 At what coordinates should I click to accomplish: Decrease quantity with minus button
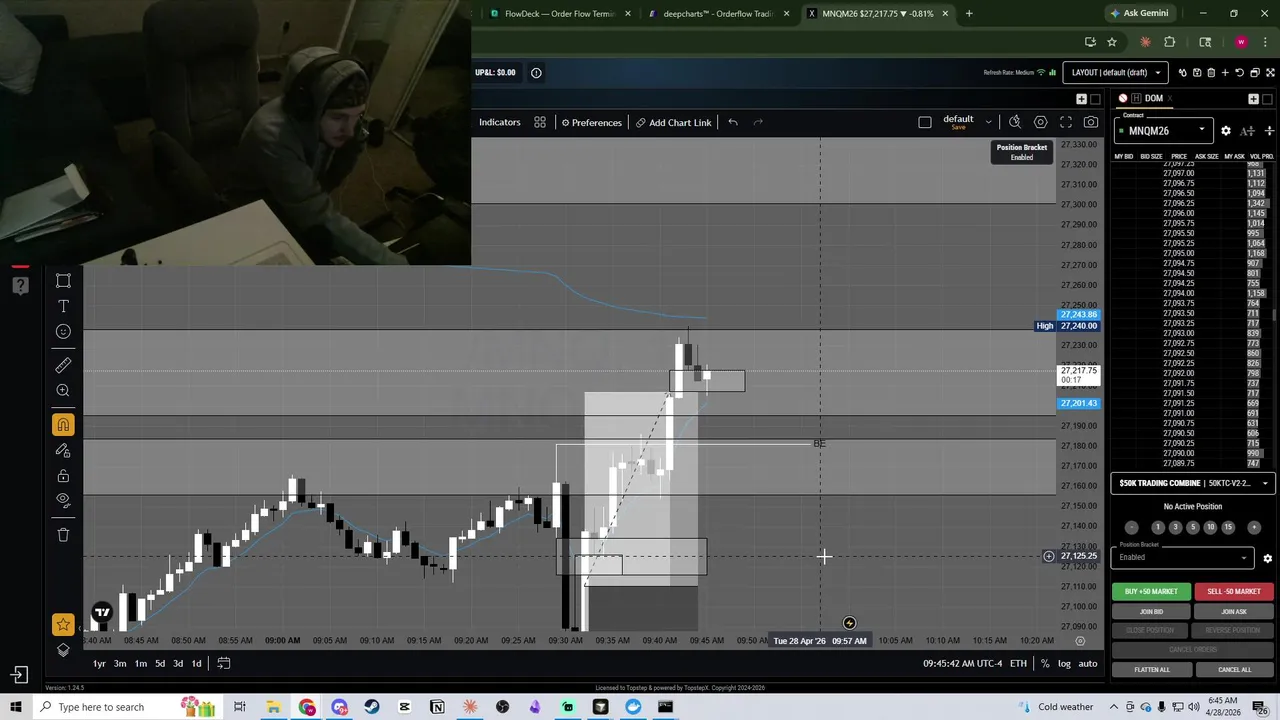click(x=1132, y=527)
